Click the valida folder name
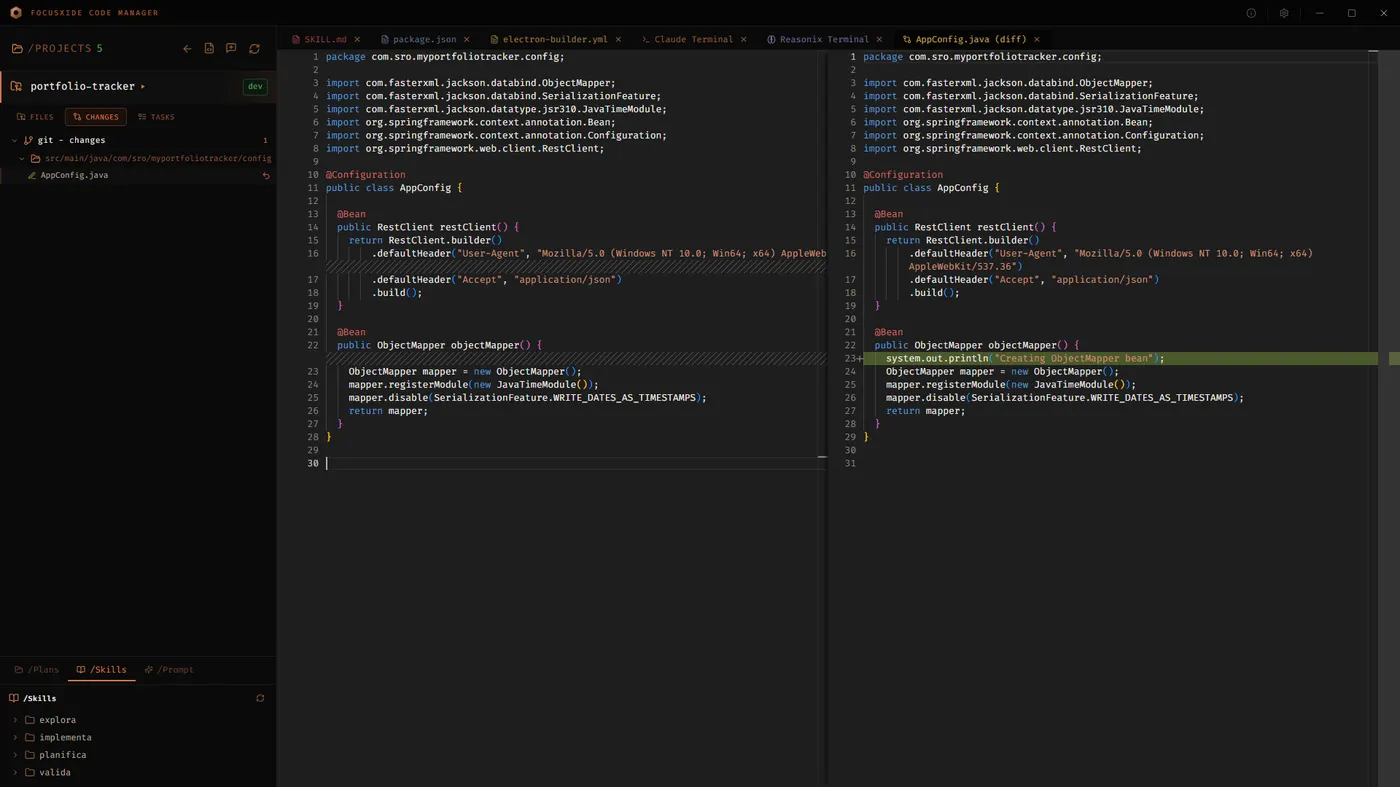This screenshot has height=787, width=1400. (55, 772)
